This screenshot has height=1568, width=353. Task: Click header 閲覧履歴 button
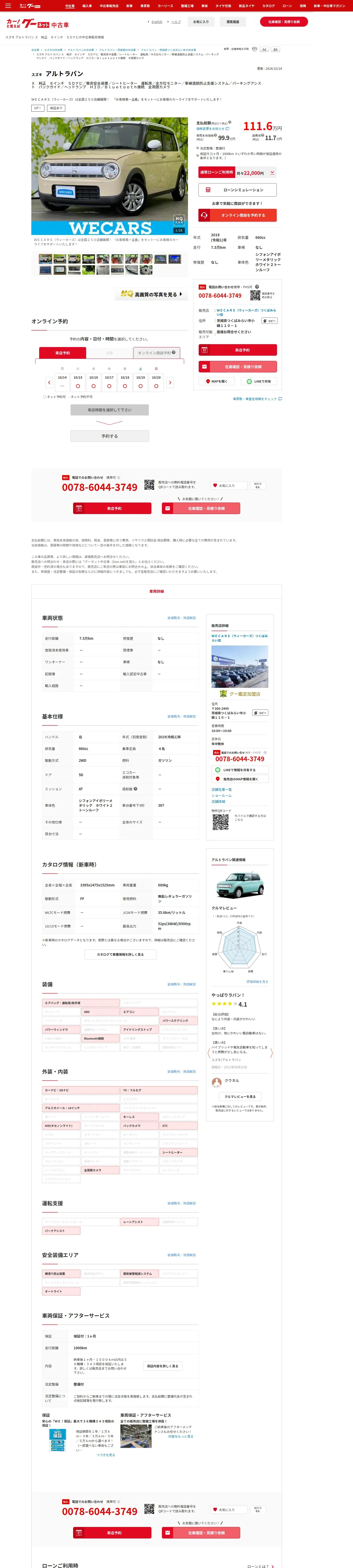232,22
